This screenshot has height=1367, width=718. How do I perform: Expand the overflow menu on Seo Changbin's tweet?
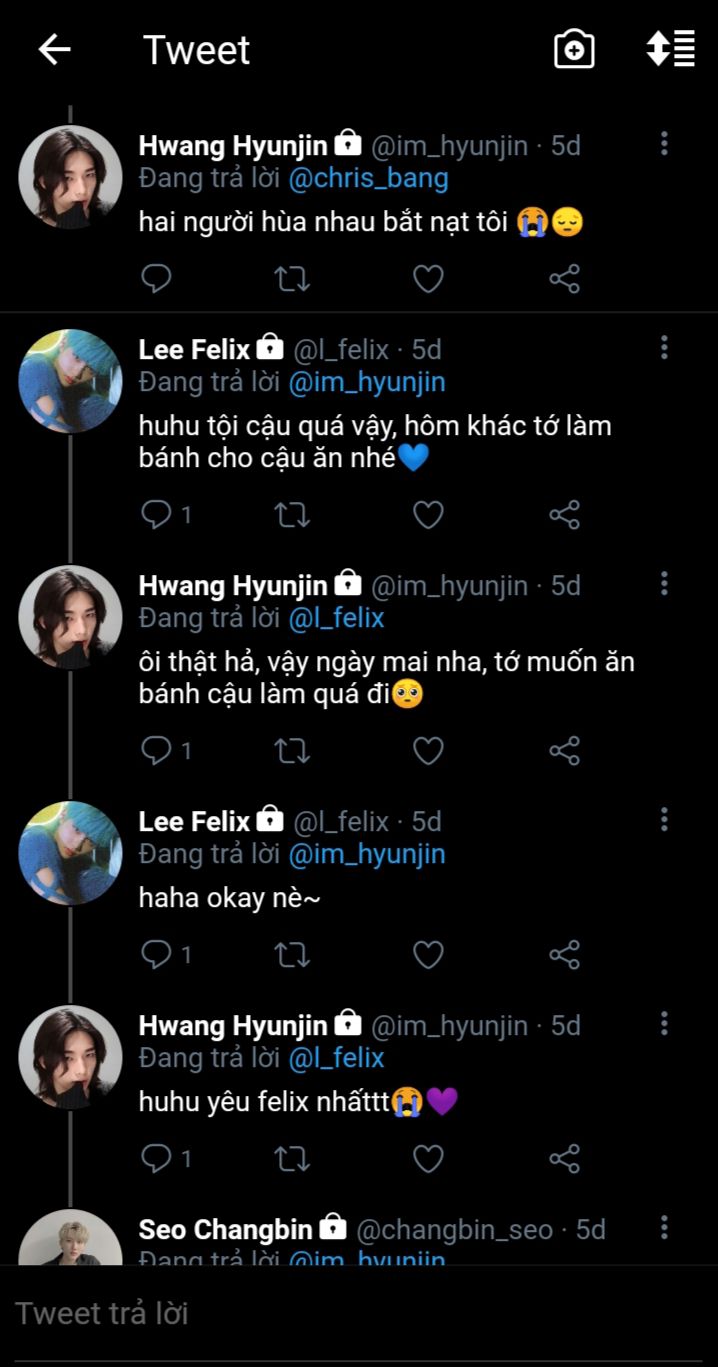[664, 1228]
